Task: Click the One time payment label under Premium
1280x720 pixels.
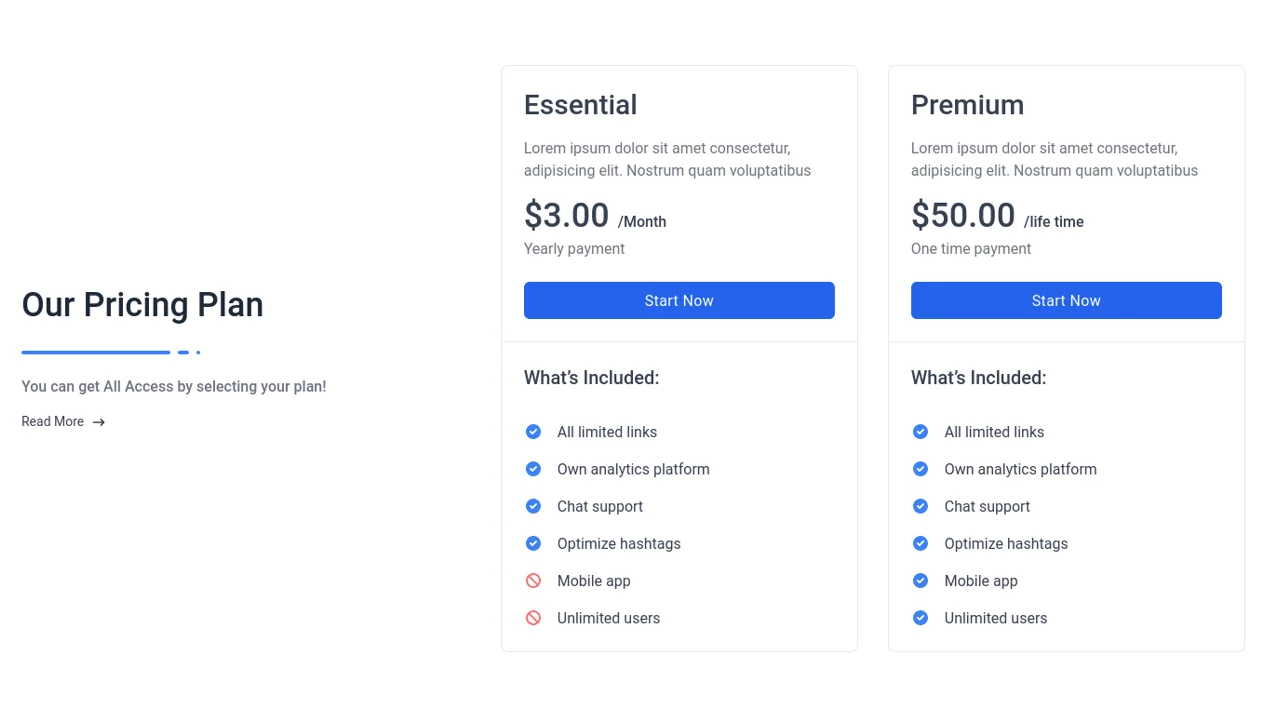Action: (970, 248)
